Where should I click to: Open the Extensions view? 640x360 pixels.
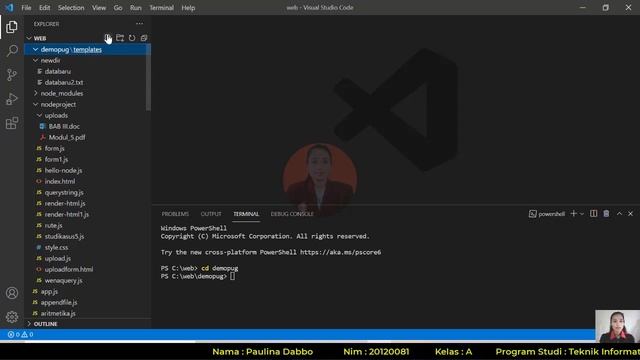pos(12,123)
